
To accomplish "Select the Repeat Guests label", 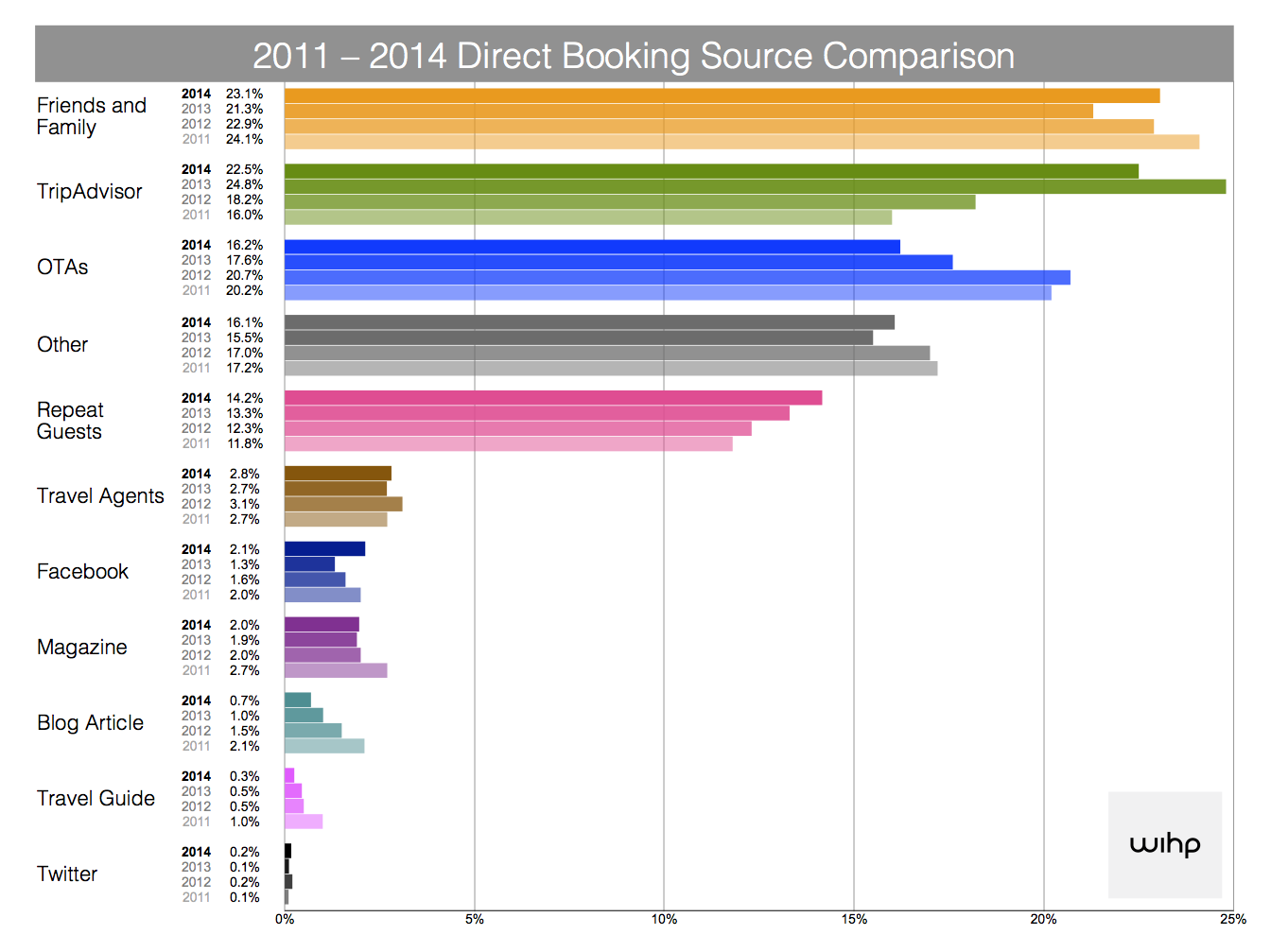I will click(70, 421).
